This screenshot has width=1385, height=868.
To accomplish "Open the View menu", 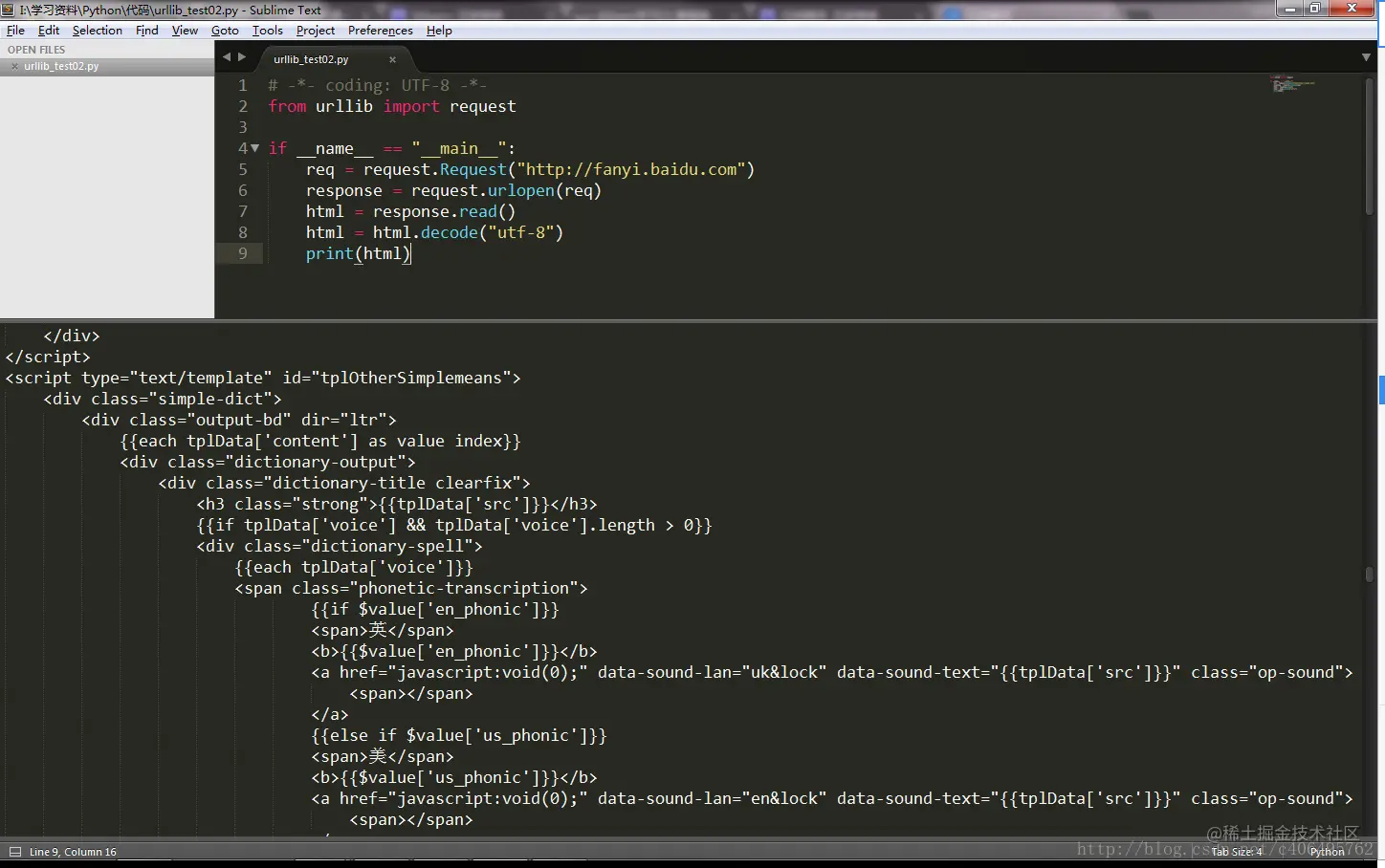I will (185, 31).
